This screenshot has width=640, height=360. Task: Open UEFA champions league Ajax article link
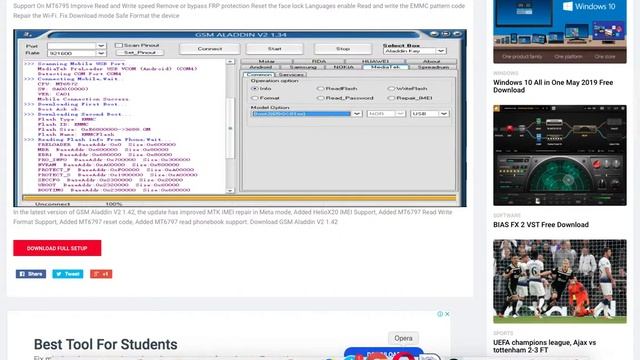[x=544, y=346]
